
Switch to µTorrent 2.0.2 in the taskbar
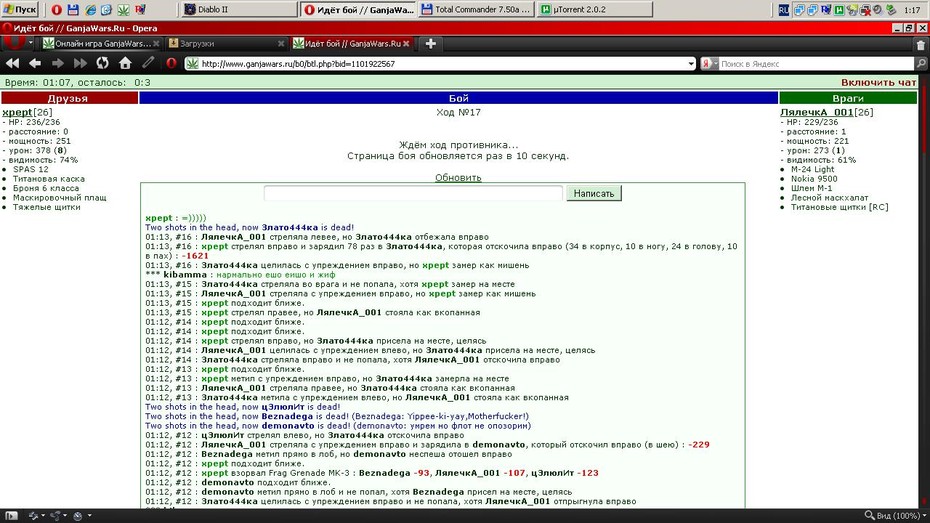(x=595, y=9)
